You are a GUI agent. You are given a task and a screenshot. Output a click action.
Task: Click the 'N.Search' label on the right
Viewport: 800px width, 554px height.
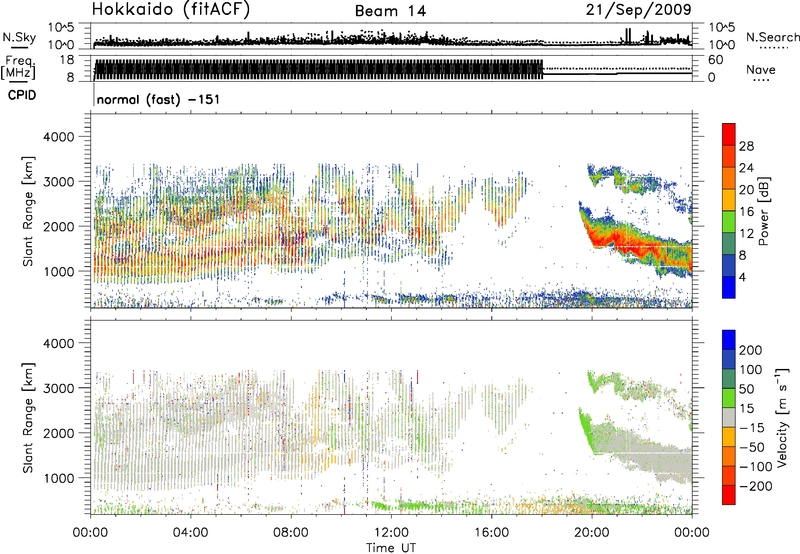coord(772,37)
